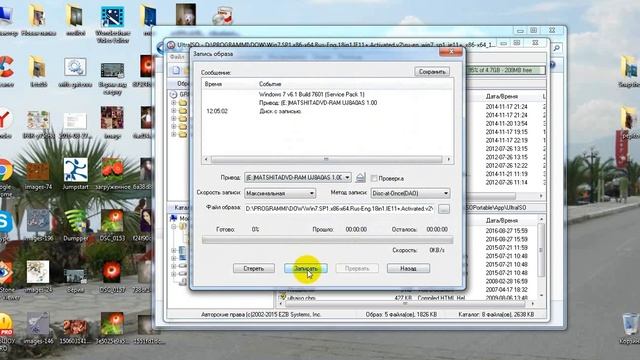The width and height of the screenshot is (640, 360).
Task: Select the row dated 2015-07-21 11:59 in the lower list
Action: (x=507, y=248)
